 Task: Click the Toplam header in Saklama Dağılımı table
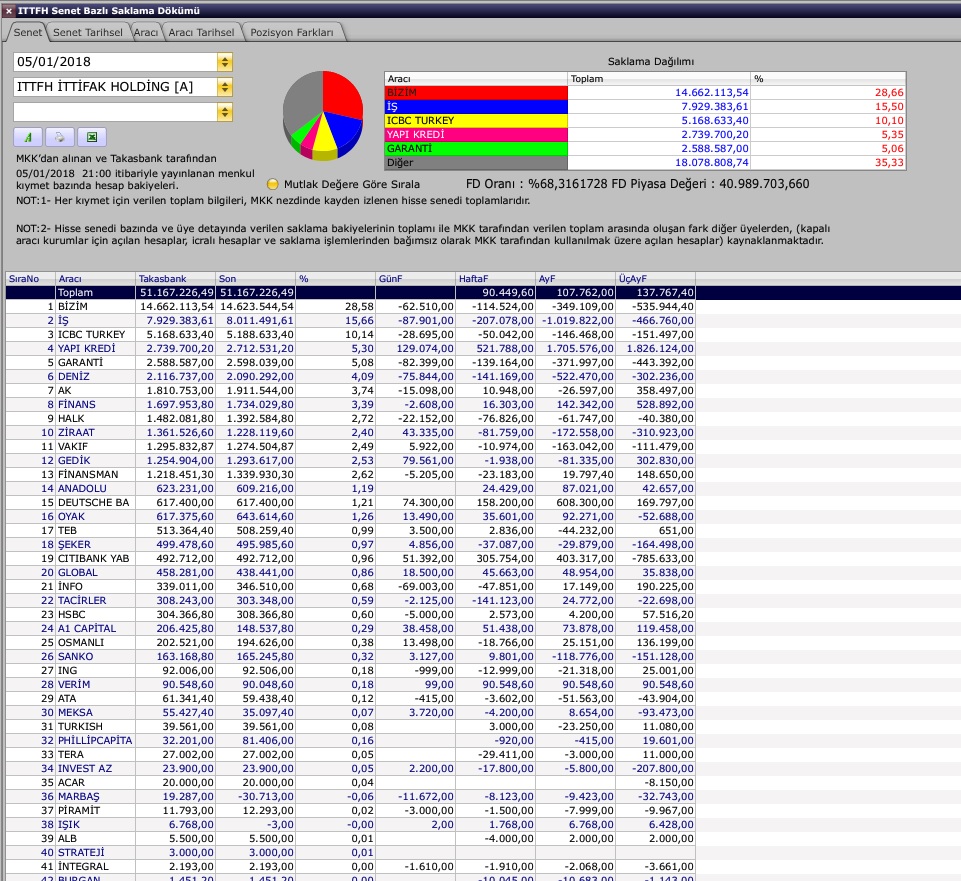pyautogui.click(x=659, y=79)
